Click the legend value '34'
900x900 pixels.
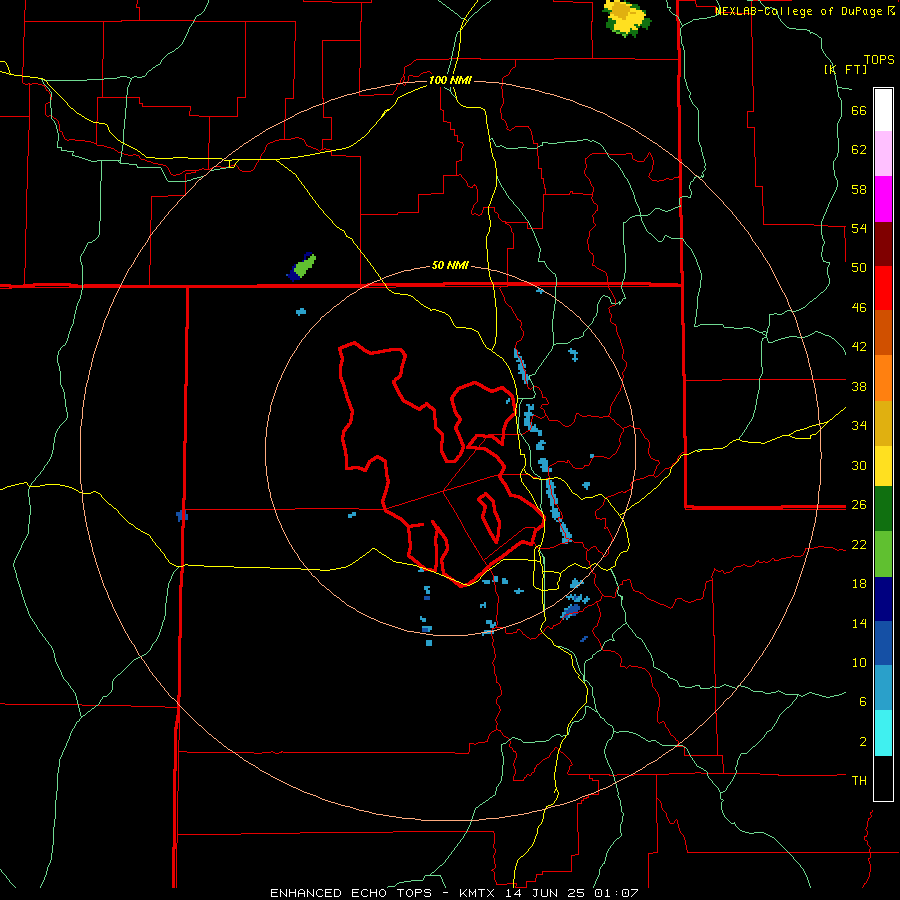click(859, 426)
